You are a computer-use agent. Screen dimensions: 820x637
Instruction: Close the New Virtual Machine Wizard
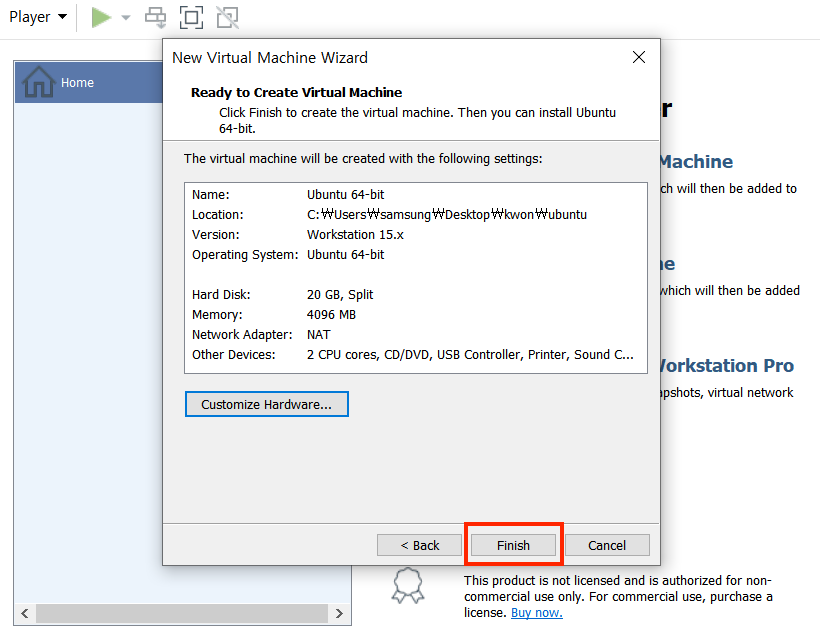[639, 57]
